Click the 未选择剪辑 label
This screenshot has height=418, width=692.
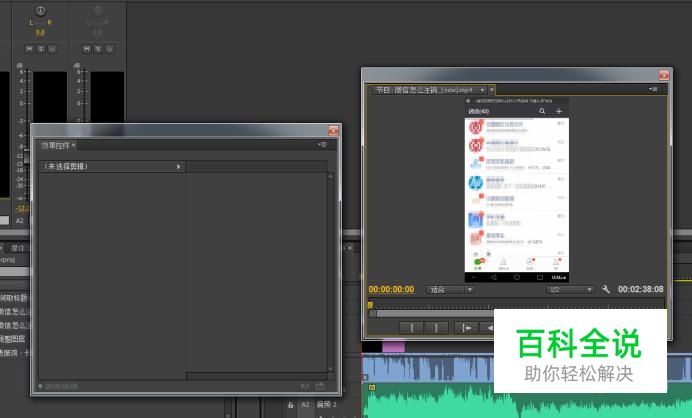(x=66, y=166)
